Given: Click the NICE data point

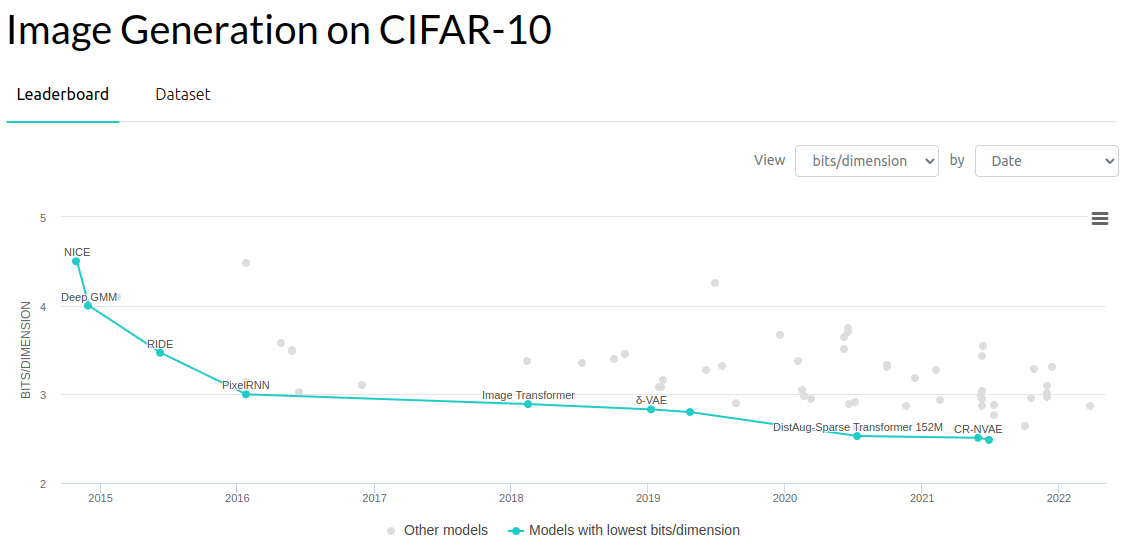Looking at the screenshot, I should tap(76, 261).
